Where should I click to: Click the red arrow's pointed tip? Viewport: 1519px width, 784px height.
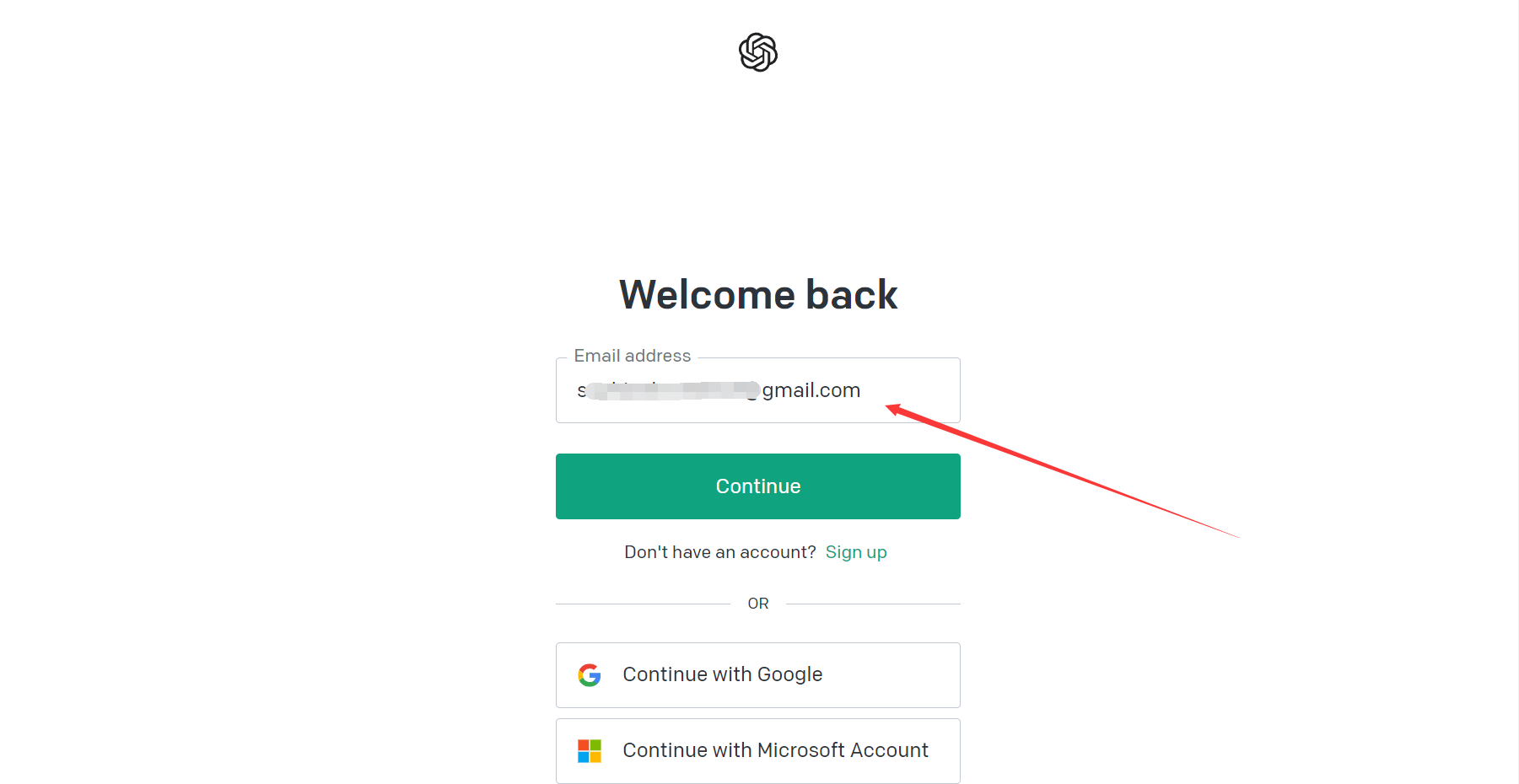pyautogui.click(x=889, y=408)
